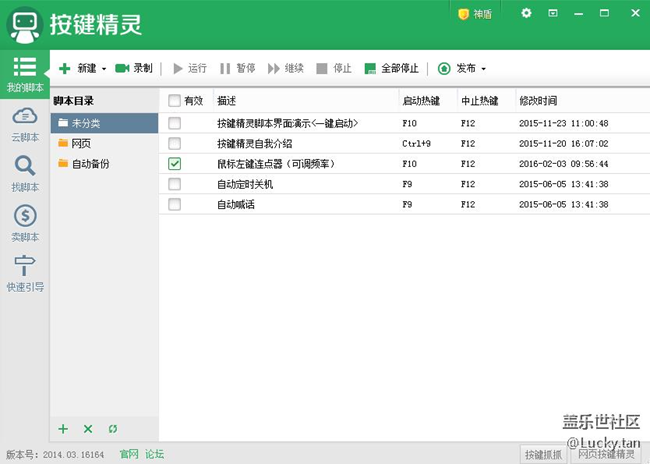The image size is (650, 464).
Task: Toggle the 有效 select-all header checkbox
Action: pos(175,101)
